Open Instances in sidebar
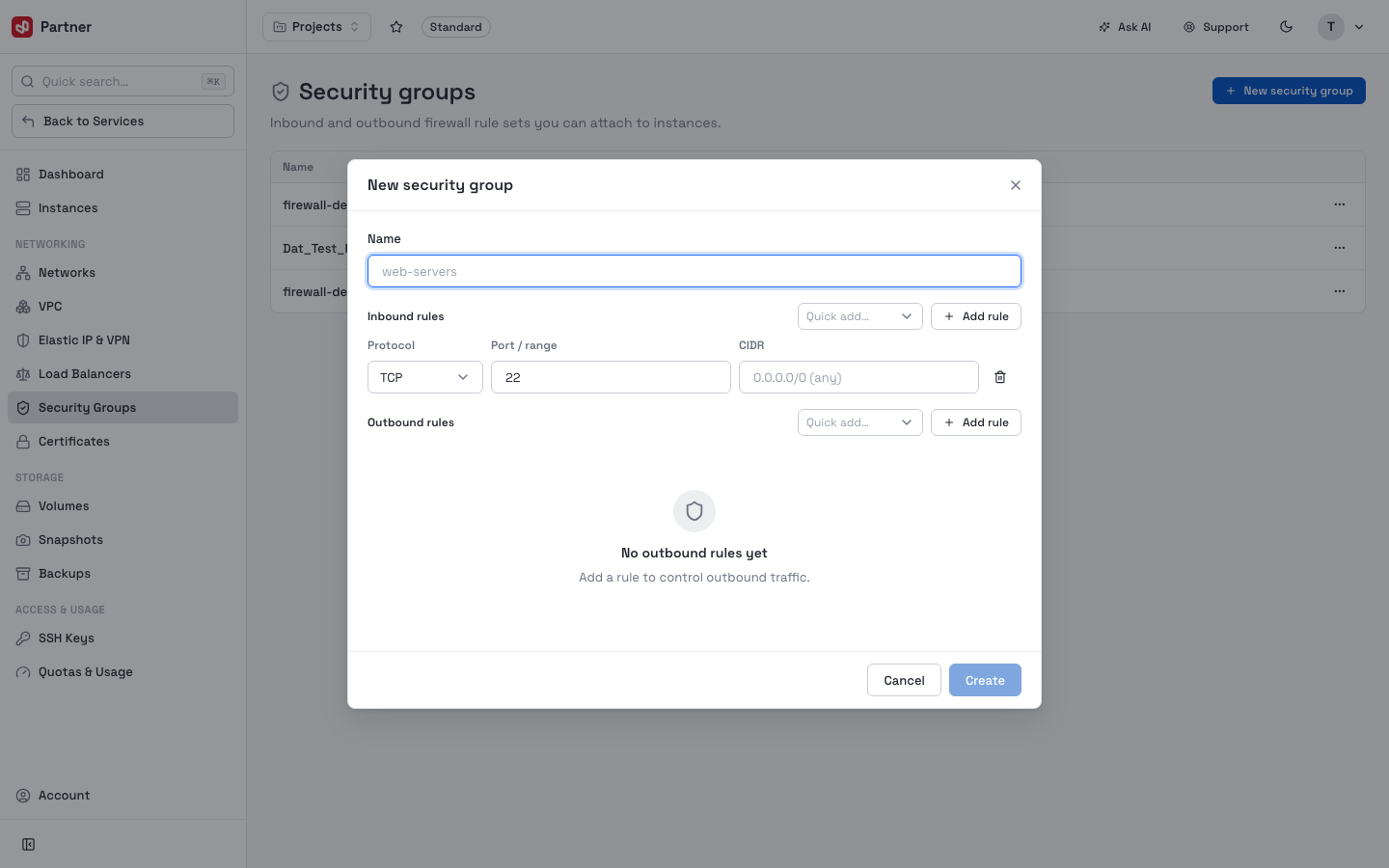This screenshot has width=1389, height=868. click(123, 208)
